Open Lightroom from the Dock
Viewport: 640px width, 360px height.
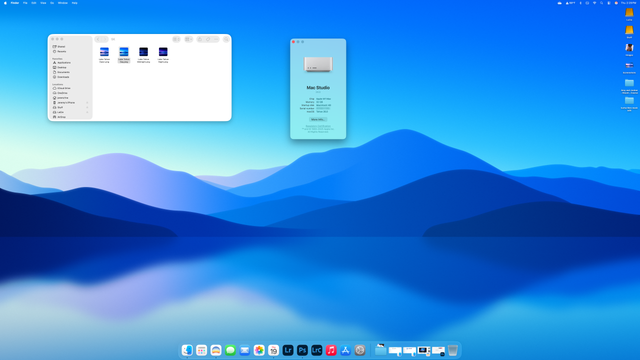(288, 350)
